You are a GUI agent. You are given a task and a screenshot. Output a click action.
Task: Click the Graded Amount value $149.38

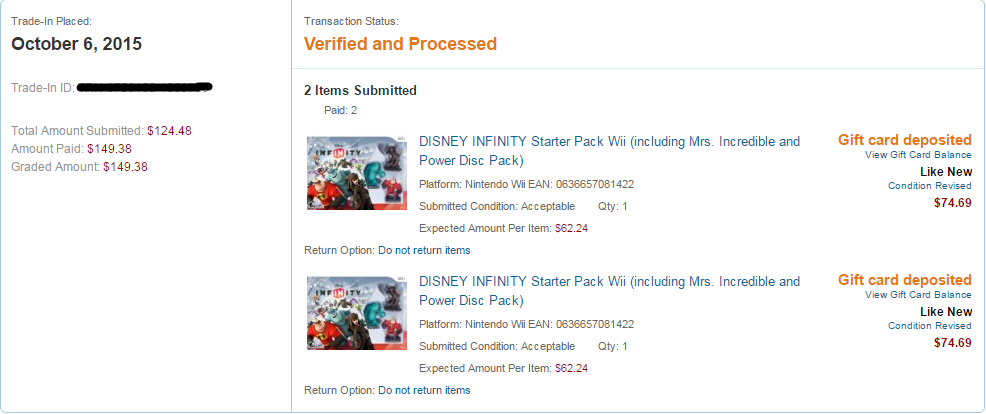click(125, 167)
